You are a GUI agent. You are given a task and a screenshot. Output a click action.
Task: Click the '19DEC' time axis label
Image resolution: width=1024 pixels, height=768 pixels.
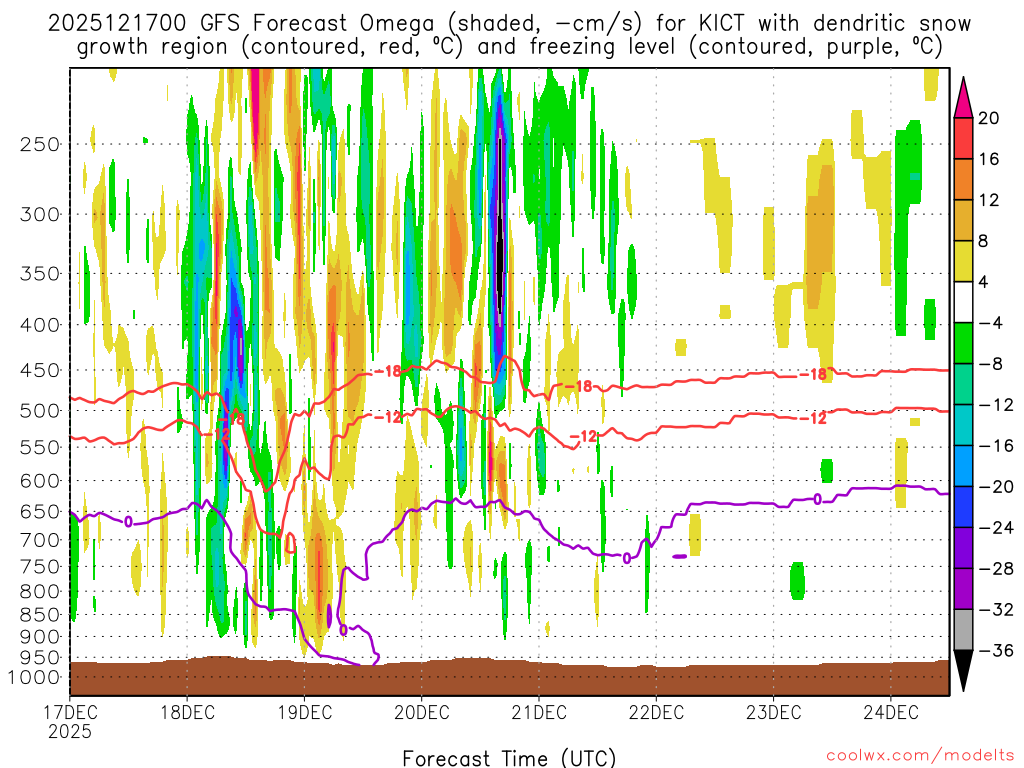click(304, 711)
